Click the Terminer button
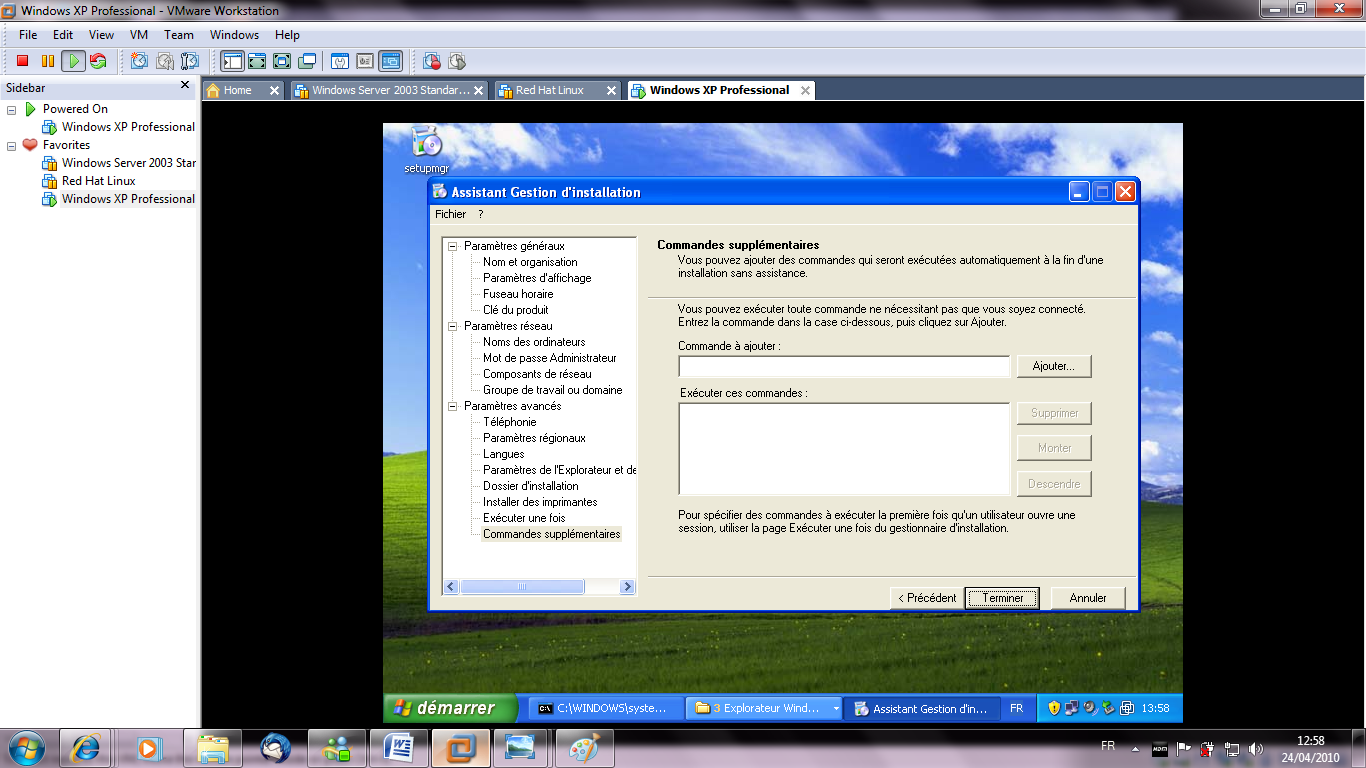Image resolution: width=1366 pixels, height=768 pixels. point(1002,598)
